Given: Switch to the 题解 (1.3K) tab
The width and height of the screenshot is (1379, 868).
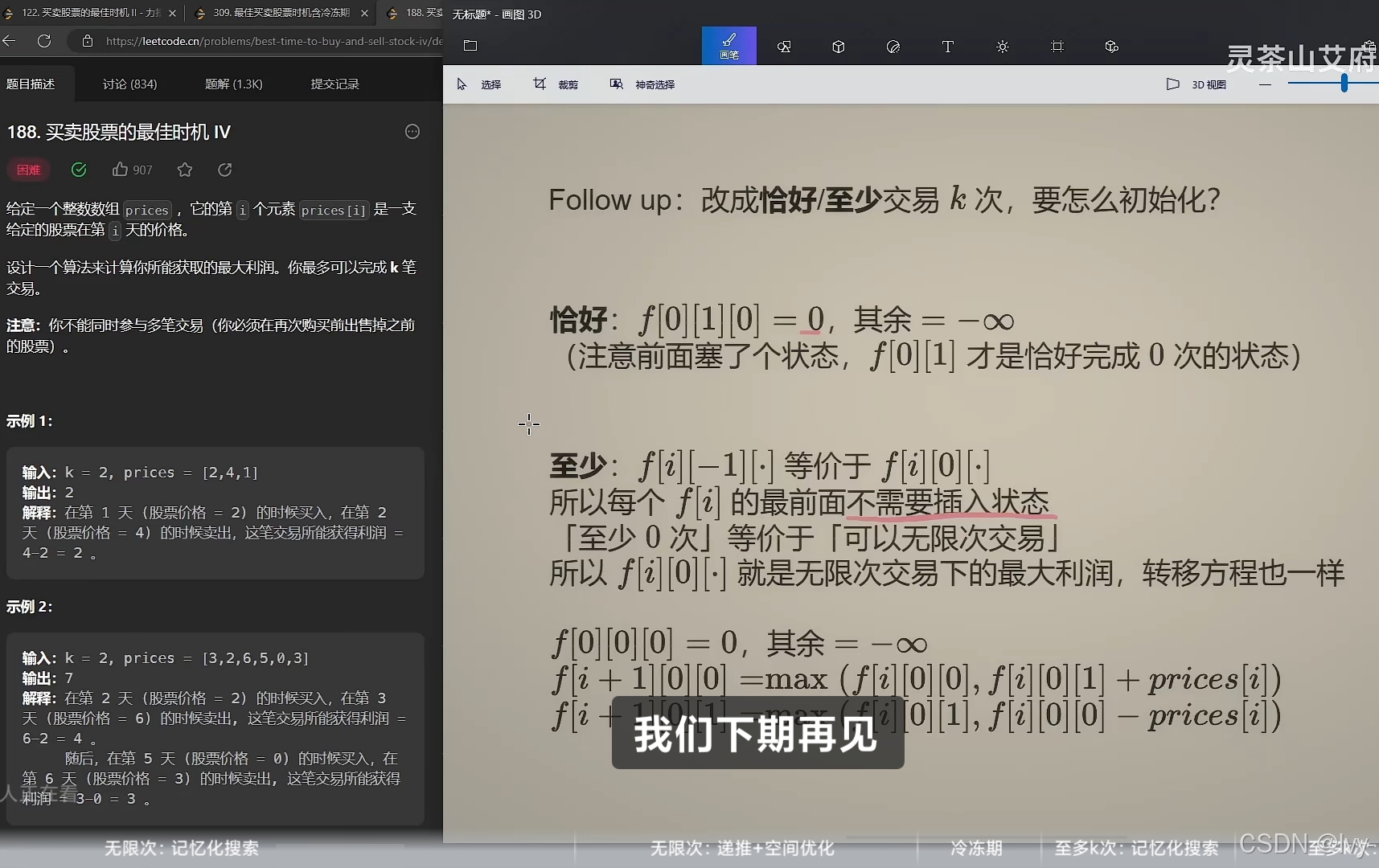Looking at the screenshot, I should click(x=233, y=83).
